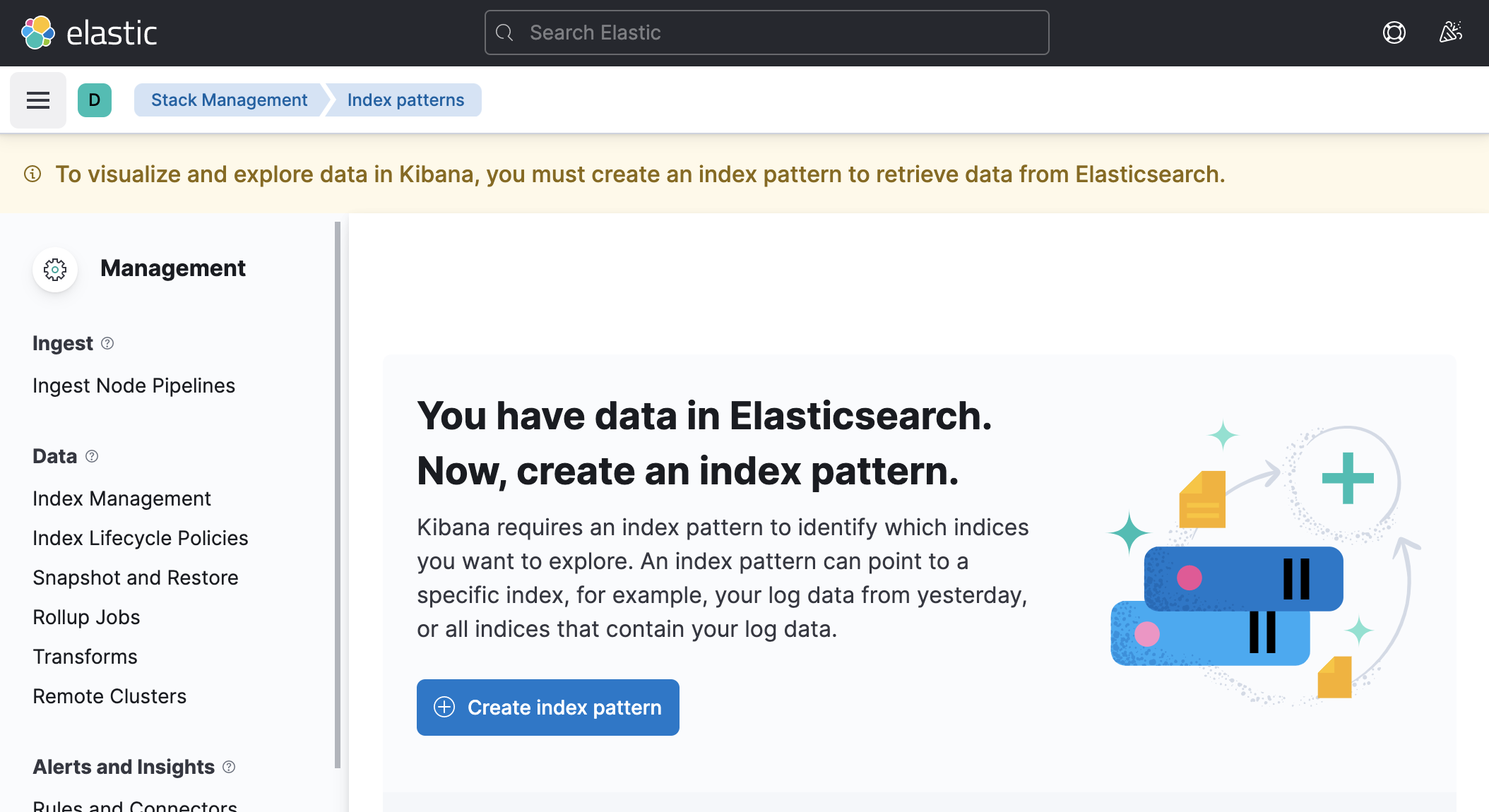Click the Search Elastic input field

pyautogui.click(x=766, y=32)
